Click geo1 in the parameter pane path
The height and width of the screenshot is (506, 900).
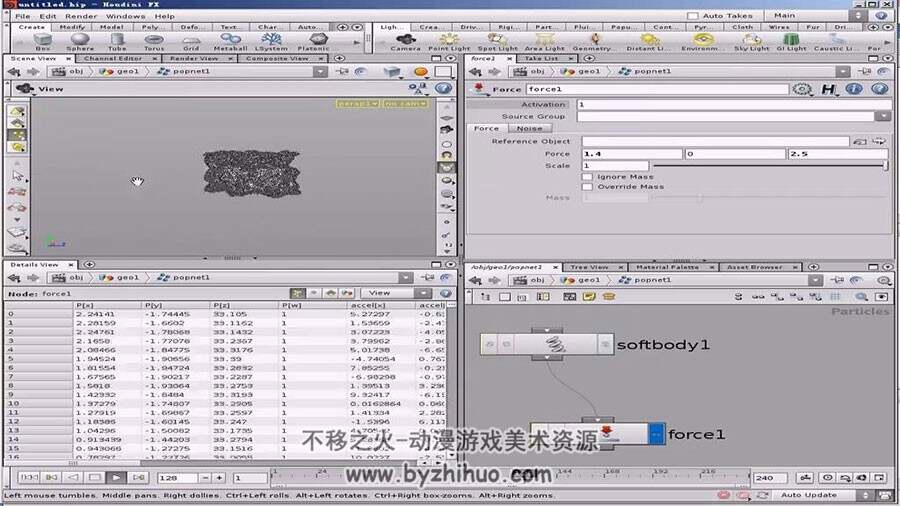[x=581, y=72]
